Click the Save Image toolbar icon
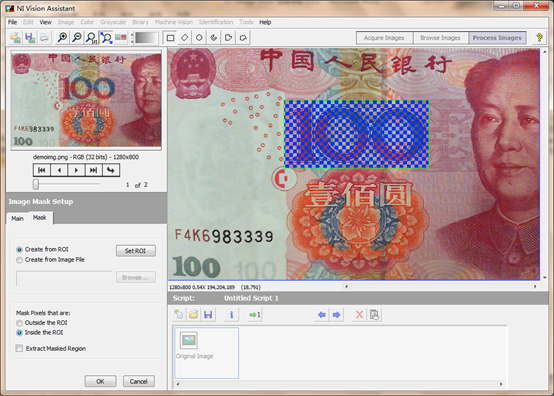Image resolution: width=554 pixels, height=396 pixels. 30,37
